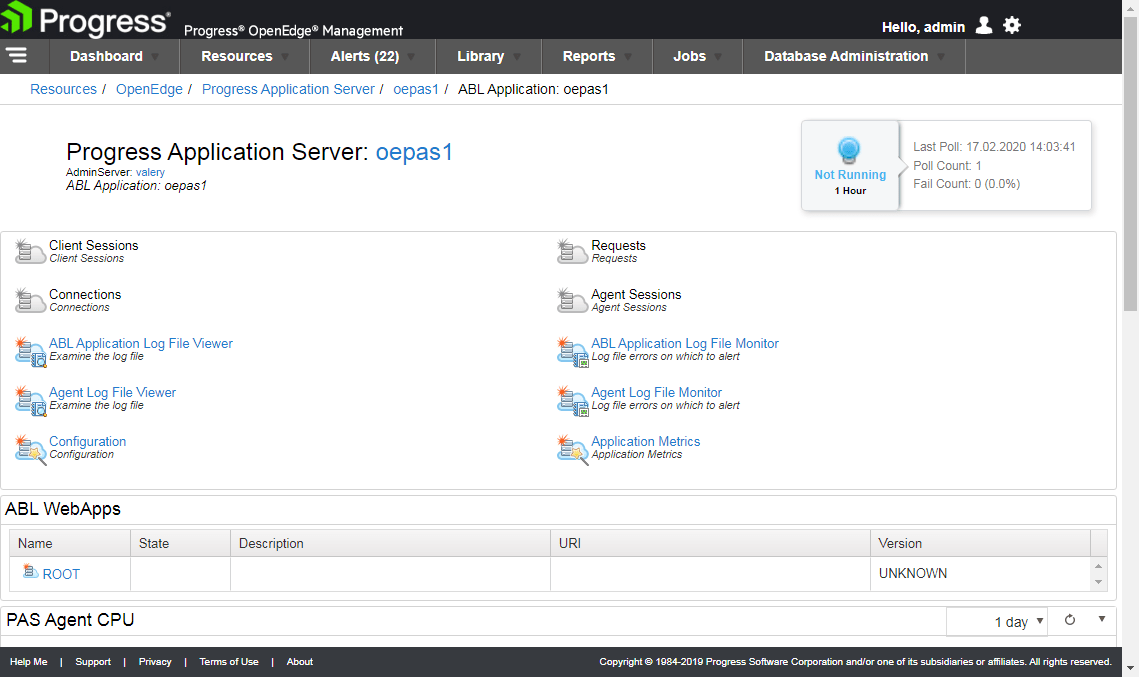Click the Not Running status bulb icon
The image size is (1139, 677).
(x=848, y=150)
